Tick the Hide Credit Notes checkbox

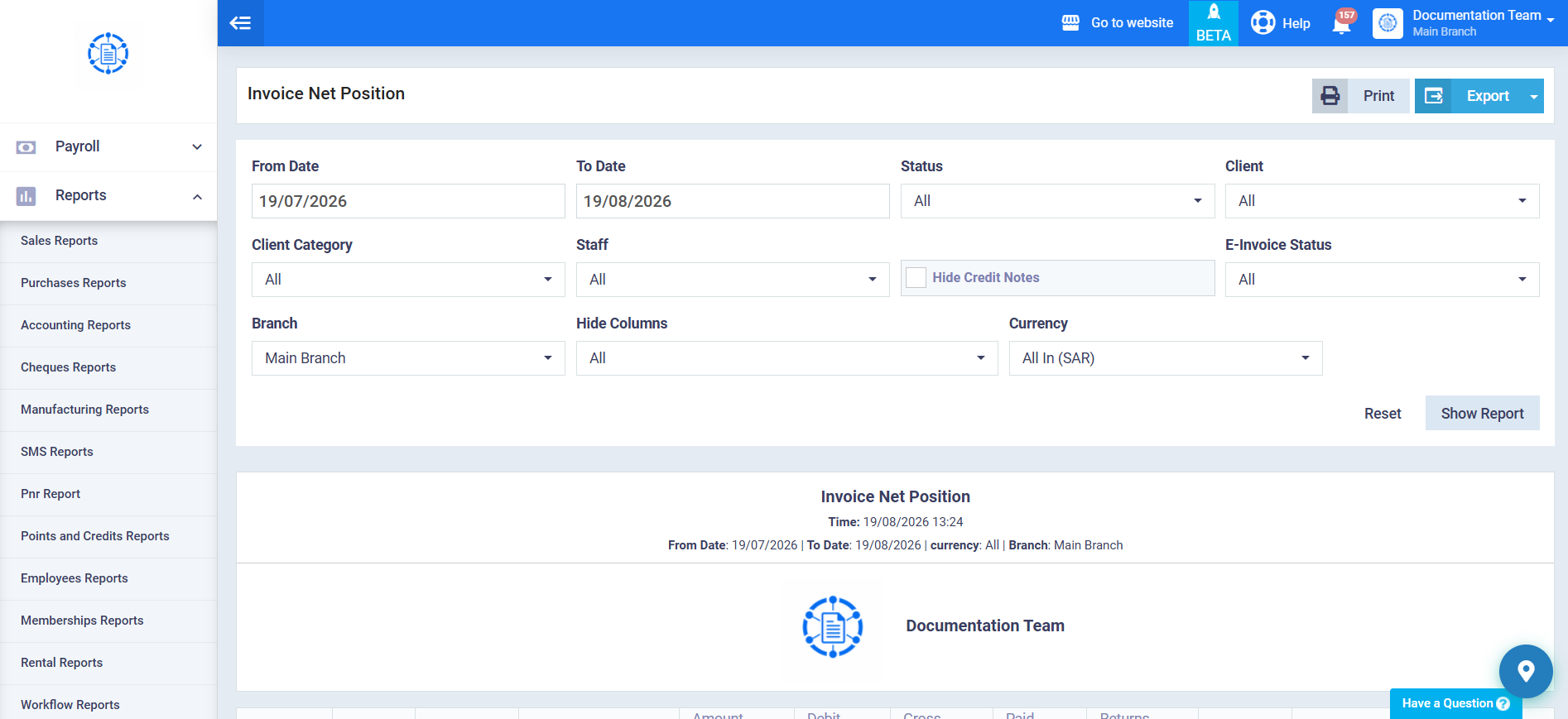[x=916, y=278]
